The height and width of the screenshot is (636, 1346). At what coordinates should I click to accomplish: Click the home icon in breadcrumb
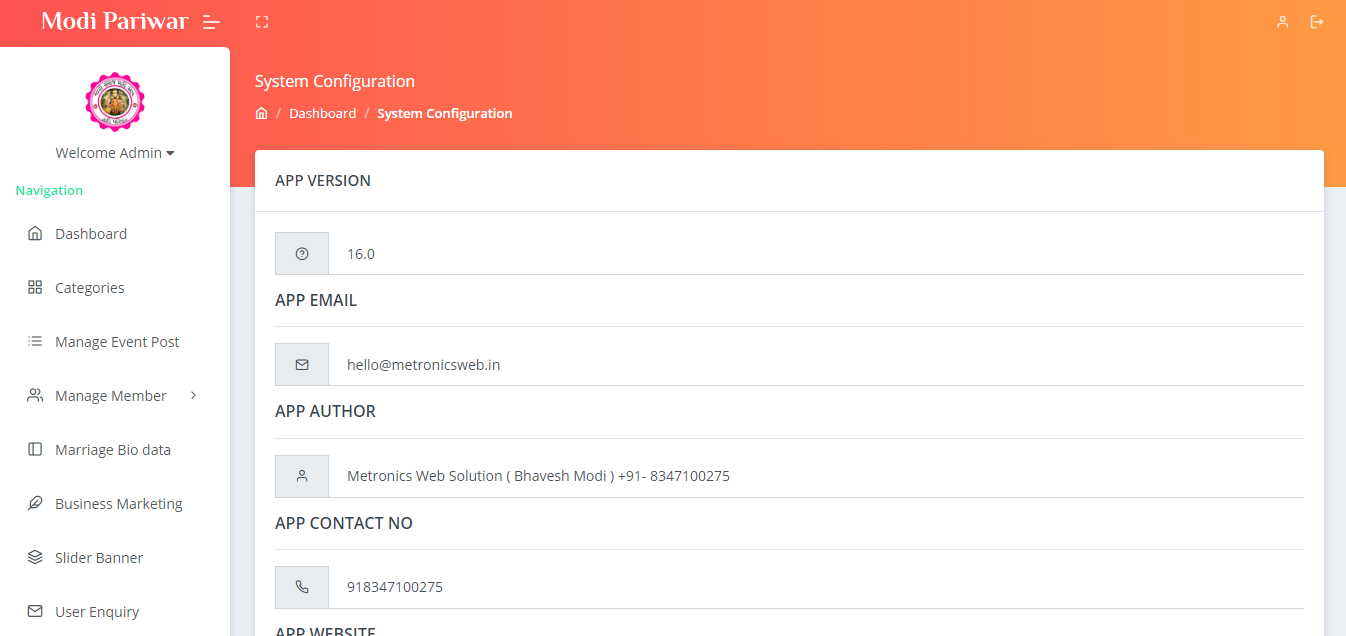coord(261,114)
